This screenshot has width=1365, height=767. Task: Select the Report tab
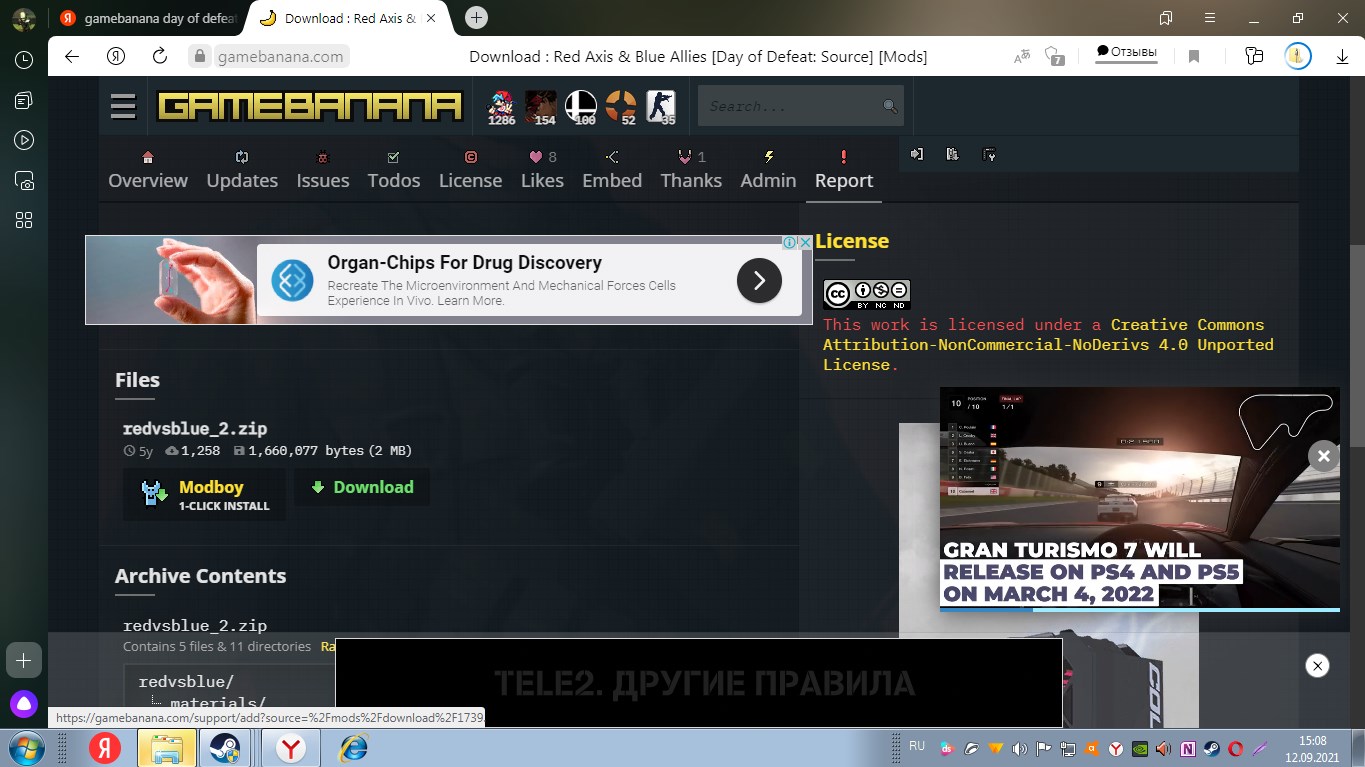pyautogui.click(x=844, y=170)
